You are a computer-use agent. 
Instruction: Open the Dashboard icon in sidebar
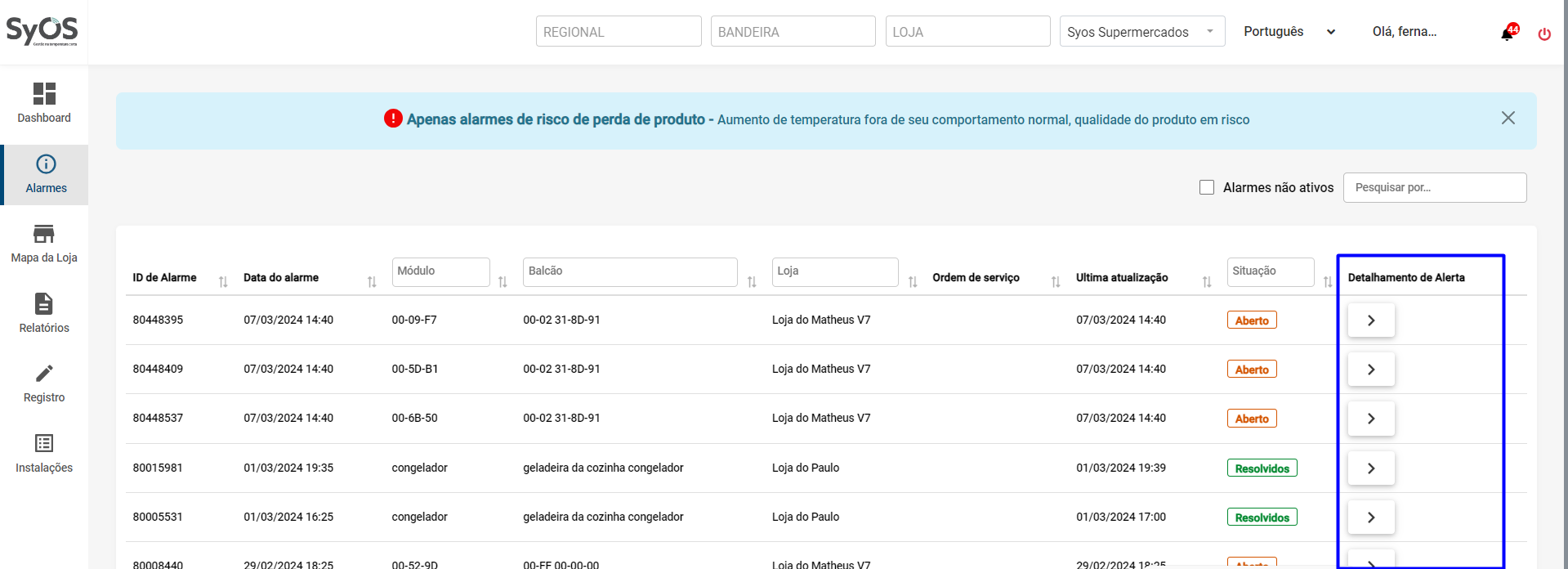point(44,94)
